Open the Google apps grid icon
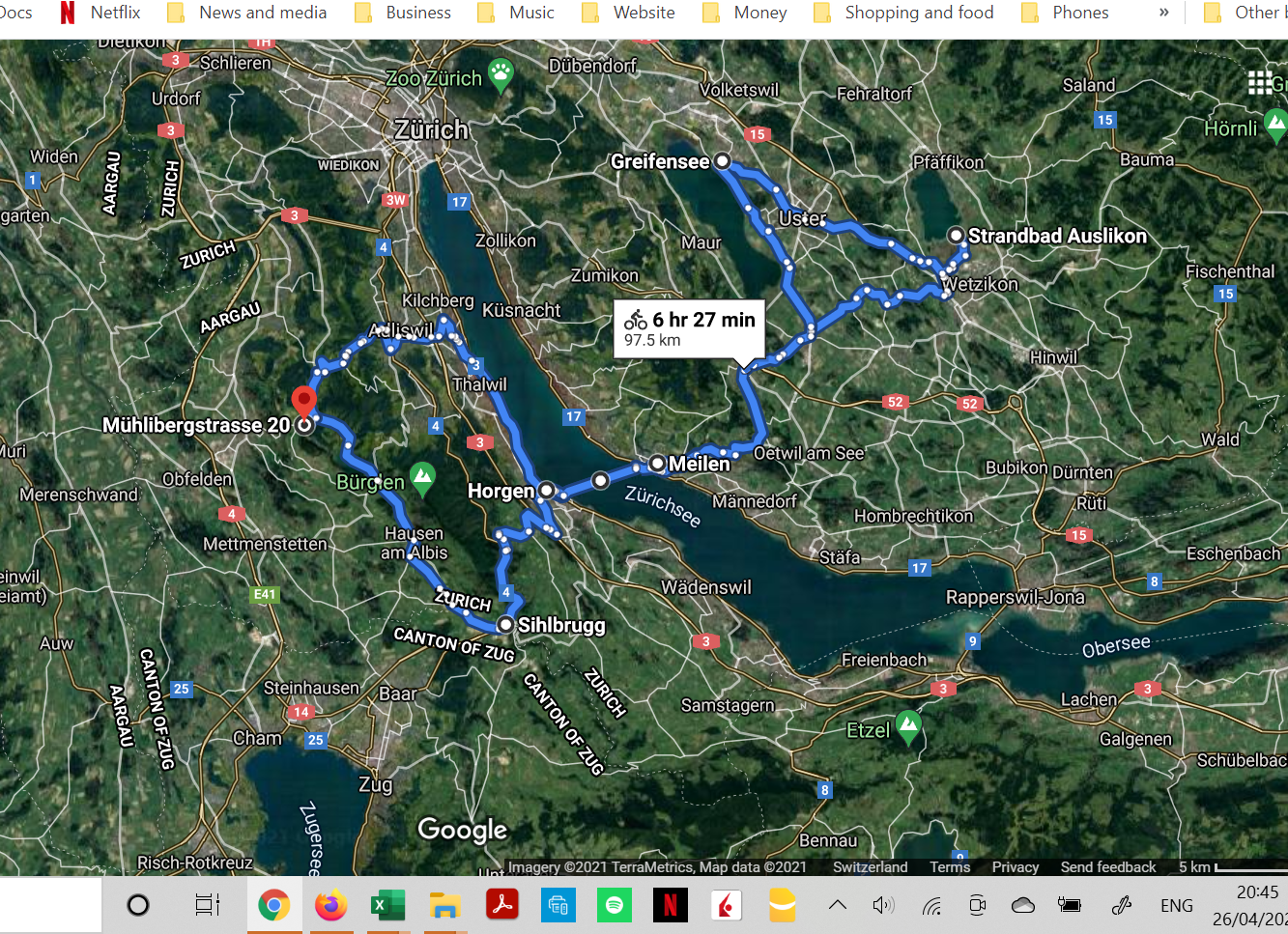Image resolution: width=1288 pixels, height=934 pixels. click(1259, 82)
